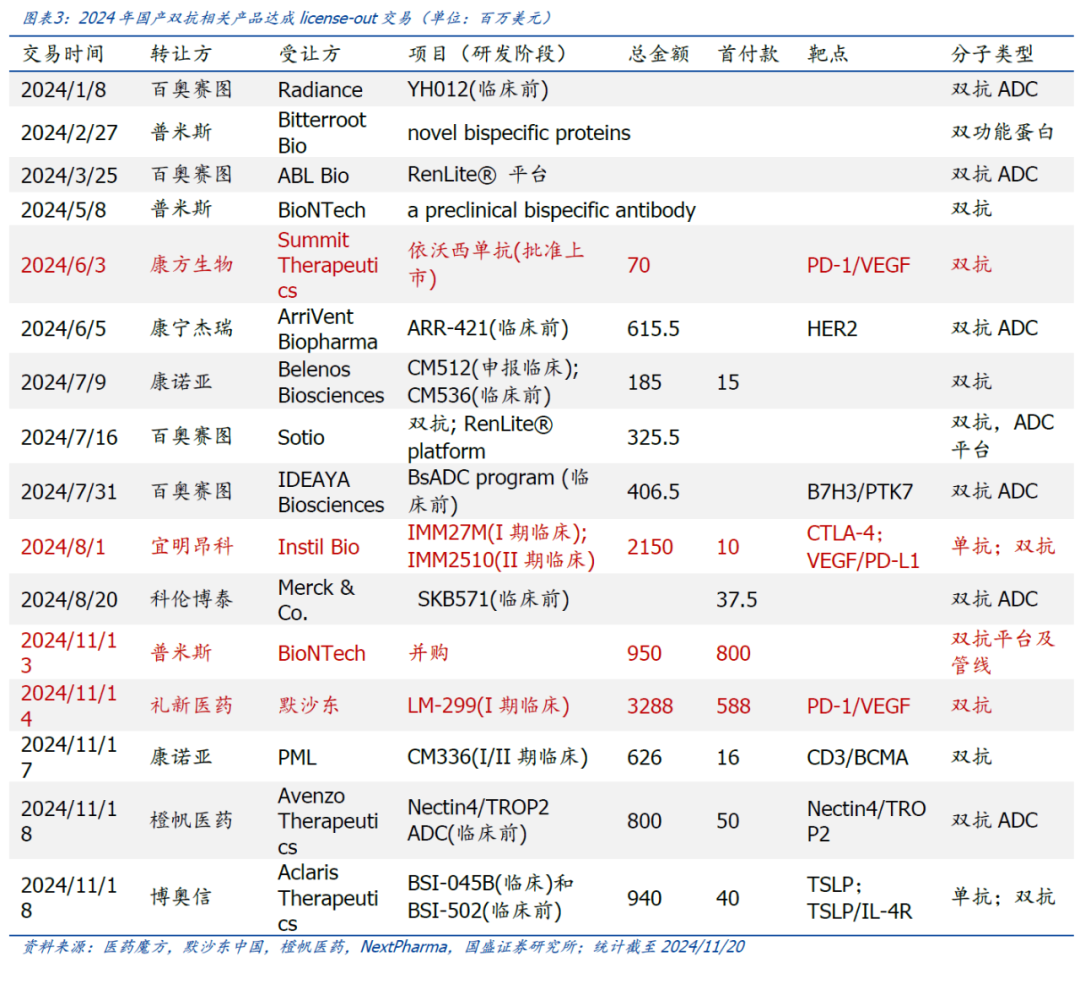Select the date cell '2024/1/8'

coord(63,90)
